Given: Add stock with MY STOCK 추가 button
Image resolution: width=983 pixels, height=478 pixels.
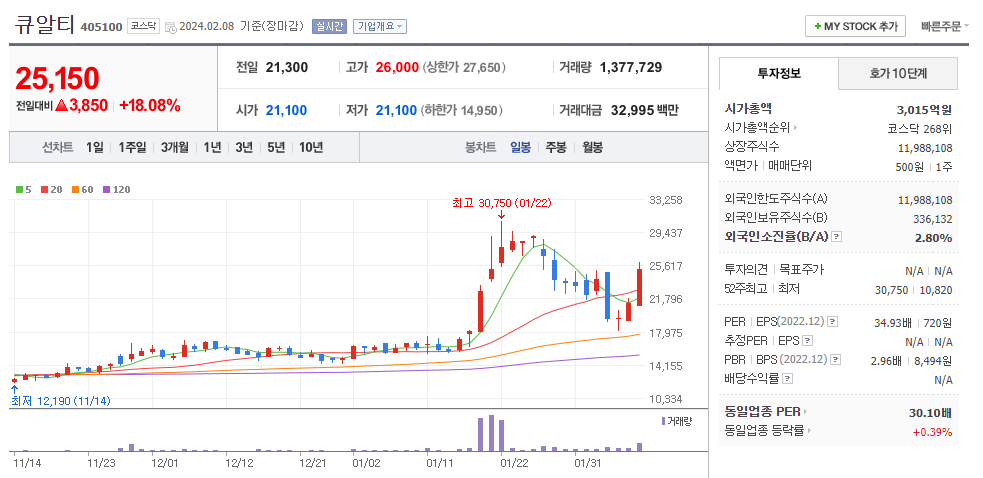Looking at the screenshot, I should coord(855,26).
